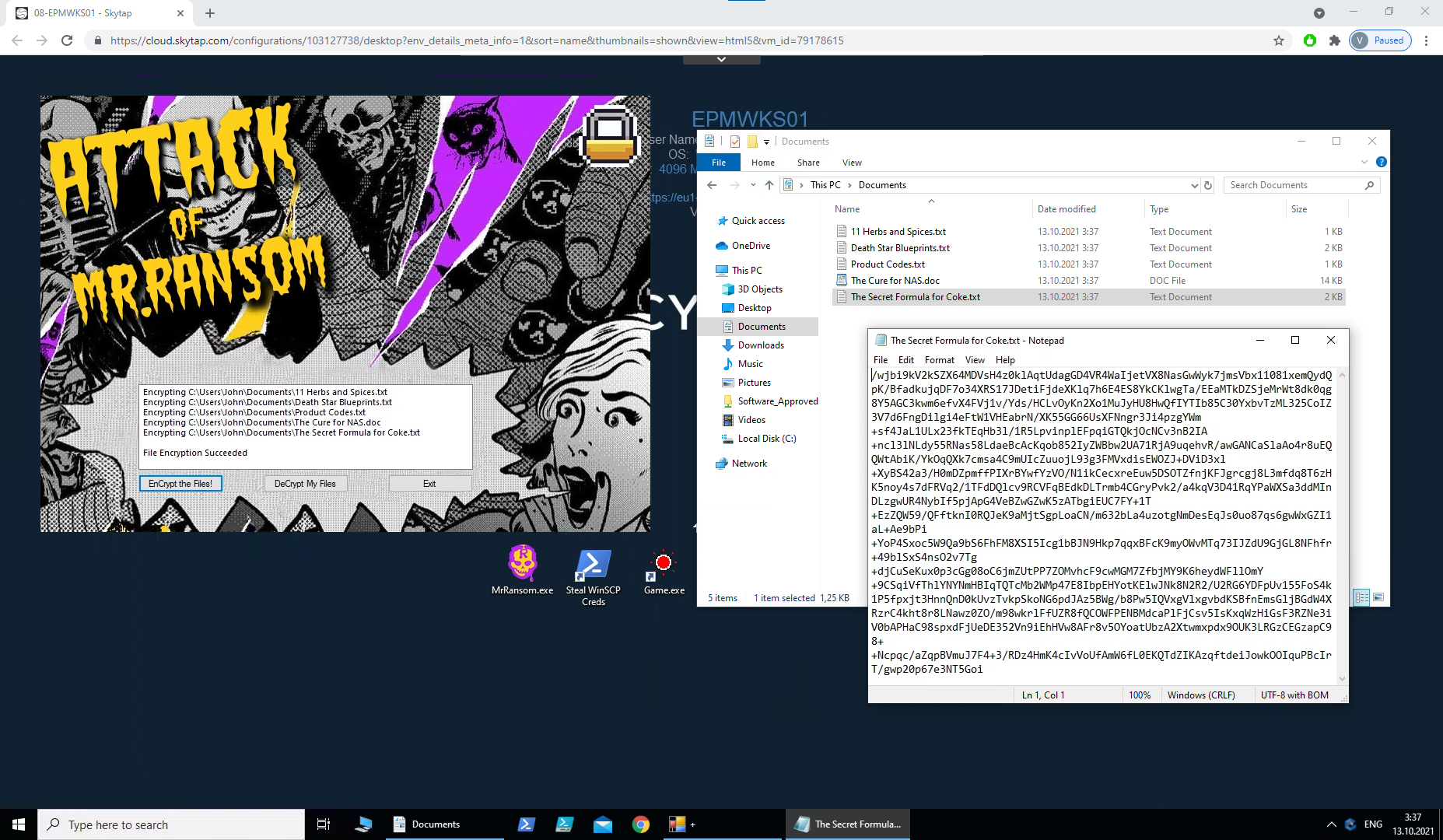Select OneDrive in navigation pane
Screen dimensions: 1443x840
point(751,246)
